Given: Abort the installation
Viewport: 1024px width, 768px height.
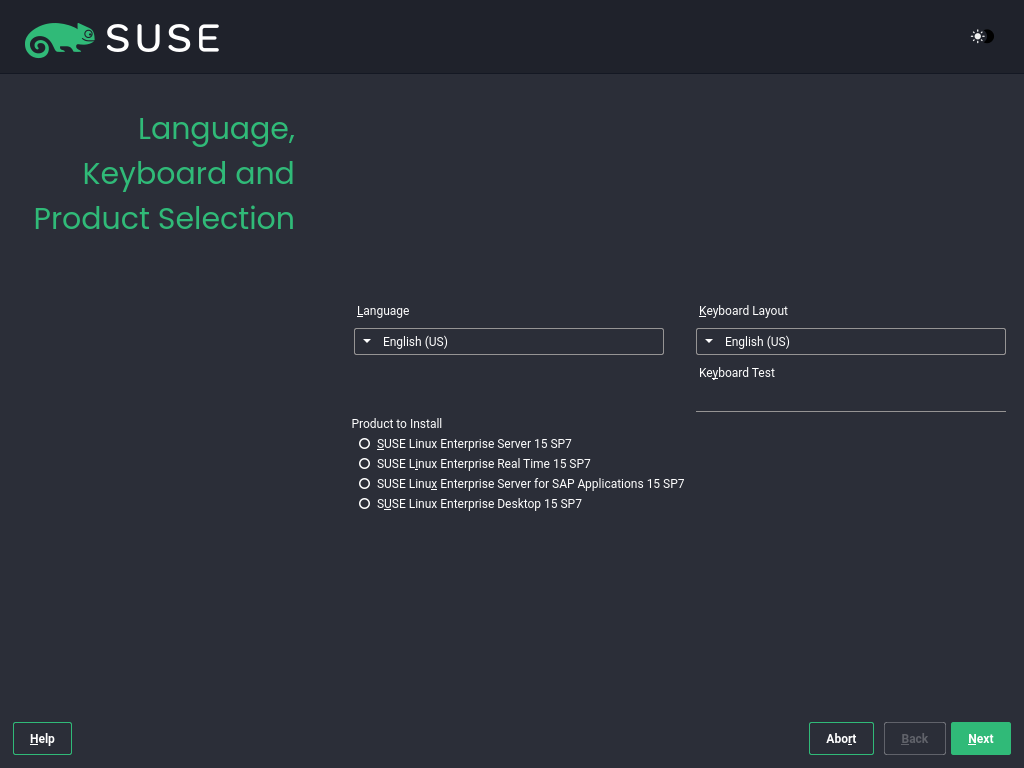Looking at the screenshot, I should coord(841,738).
